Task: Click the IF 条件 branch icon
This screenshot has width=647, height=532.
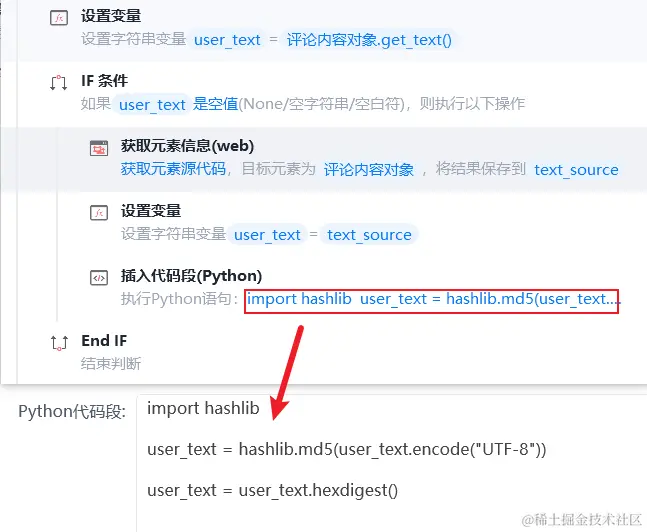Action: click(x=59, y=83)
